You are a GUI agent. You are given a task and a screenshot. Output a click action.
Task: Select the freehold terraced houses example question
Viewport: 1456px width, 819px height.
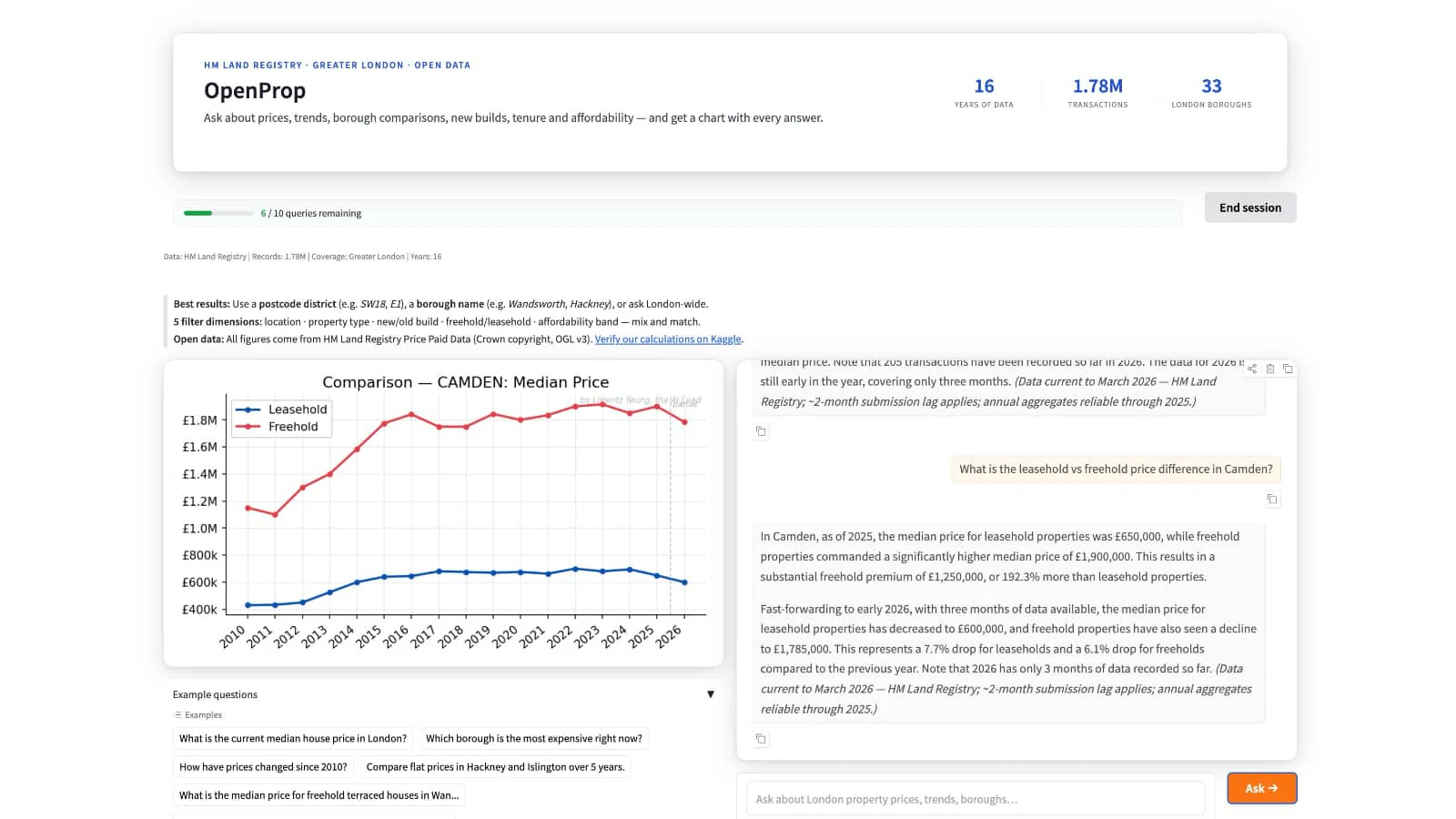tap(318, 794)
